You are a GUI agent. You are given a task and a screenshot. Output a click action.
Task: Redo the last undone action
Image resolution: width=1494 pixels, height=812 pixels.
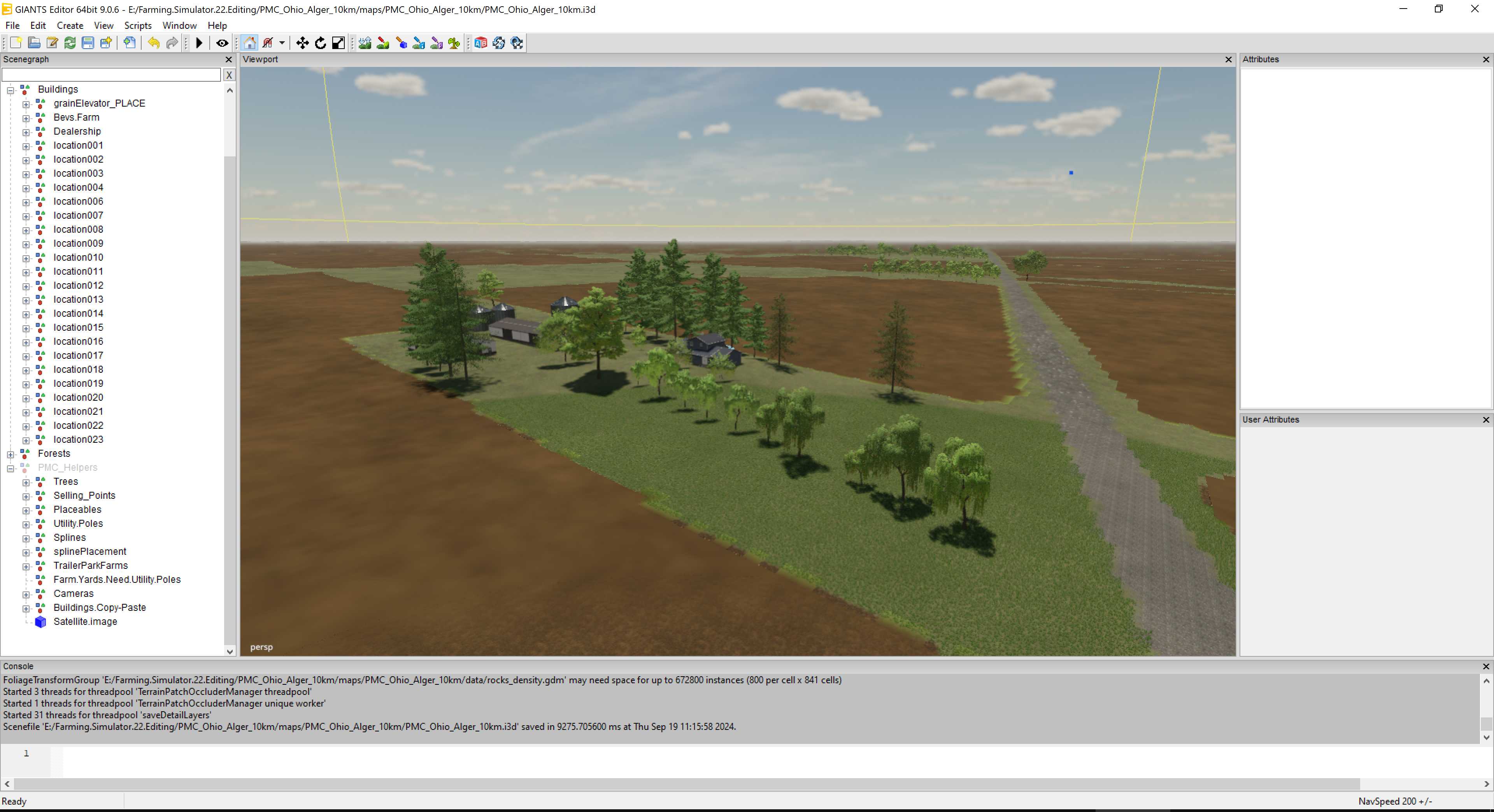172,43
